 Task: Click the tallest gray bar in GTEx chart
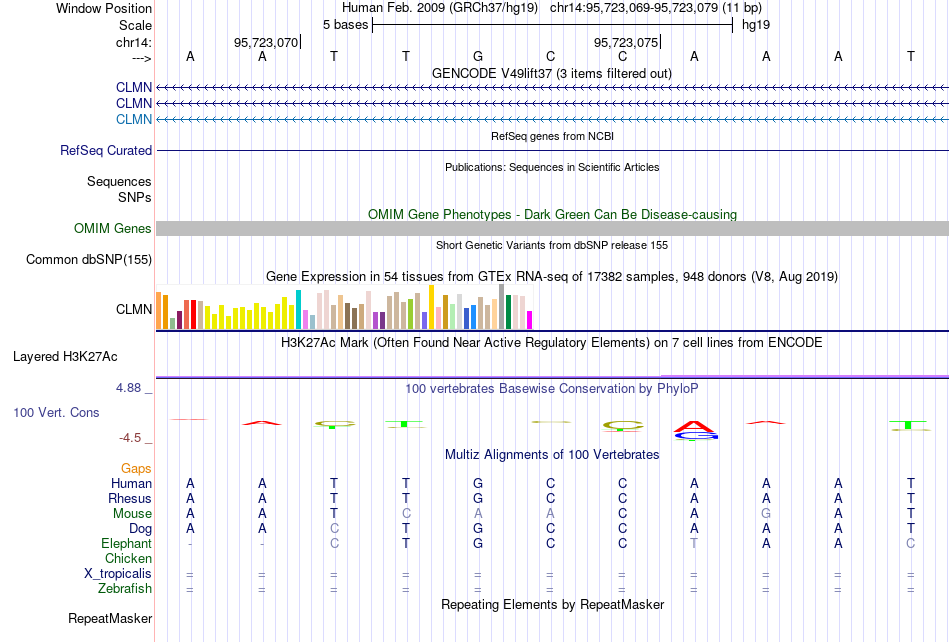[x=501, y=306]
